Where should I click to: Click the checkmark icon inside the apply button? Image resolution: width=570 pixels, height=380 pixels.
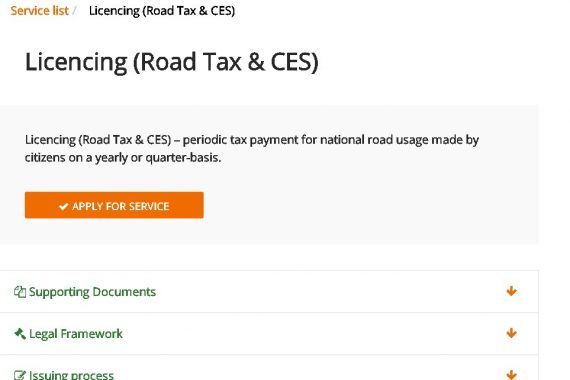[x=64, y=207]
